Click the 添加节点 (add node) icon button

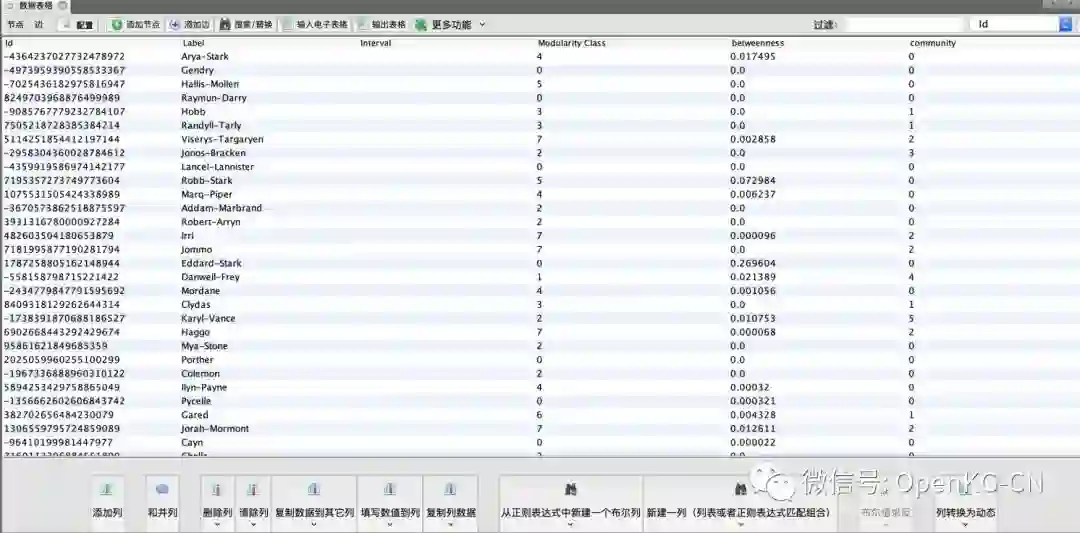[x=135, y=25]
